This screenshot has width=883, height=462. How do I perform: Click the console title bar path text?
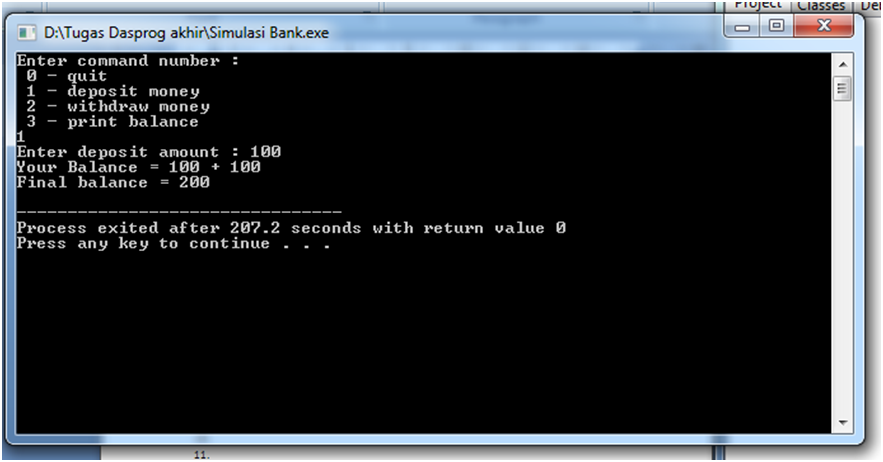click(x=186, y=33)
